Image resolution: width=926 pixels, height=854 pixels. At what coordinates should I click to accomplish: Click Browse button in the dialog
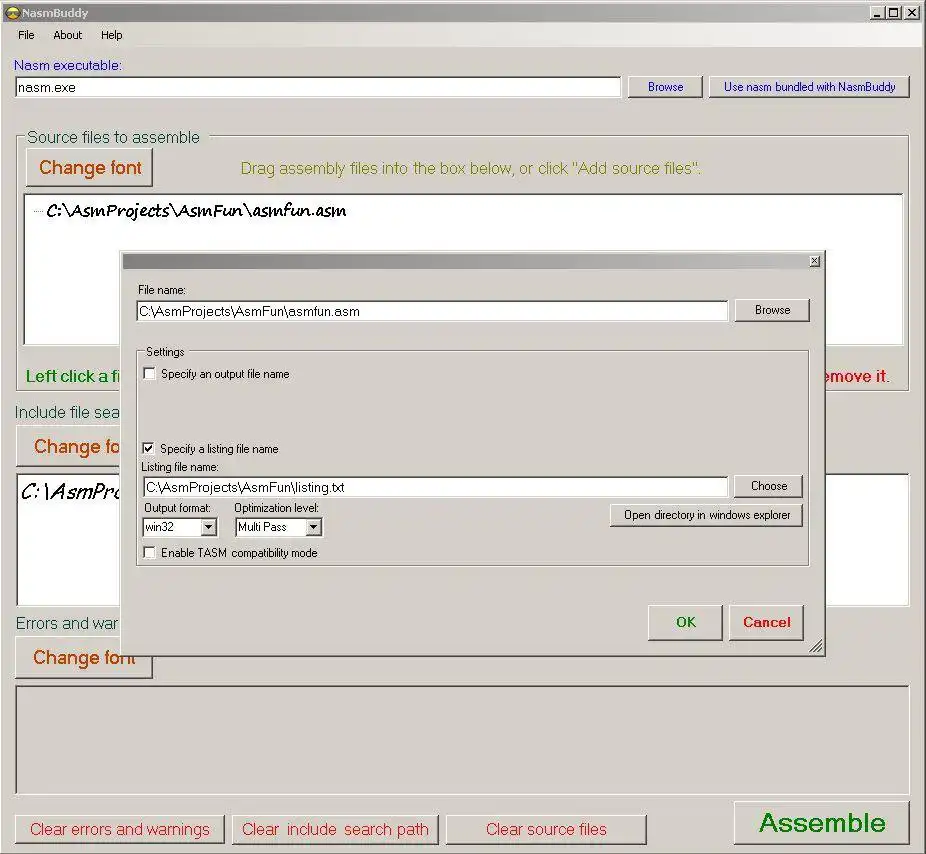[772, 310]
